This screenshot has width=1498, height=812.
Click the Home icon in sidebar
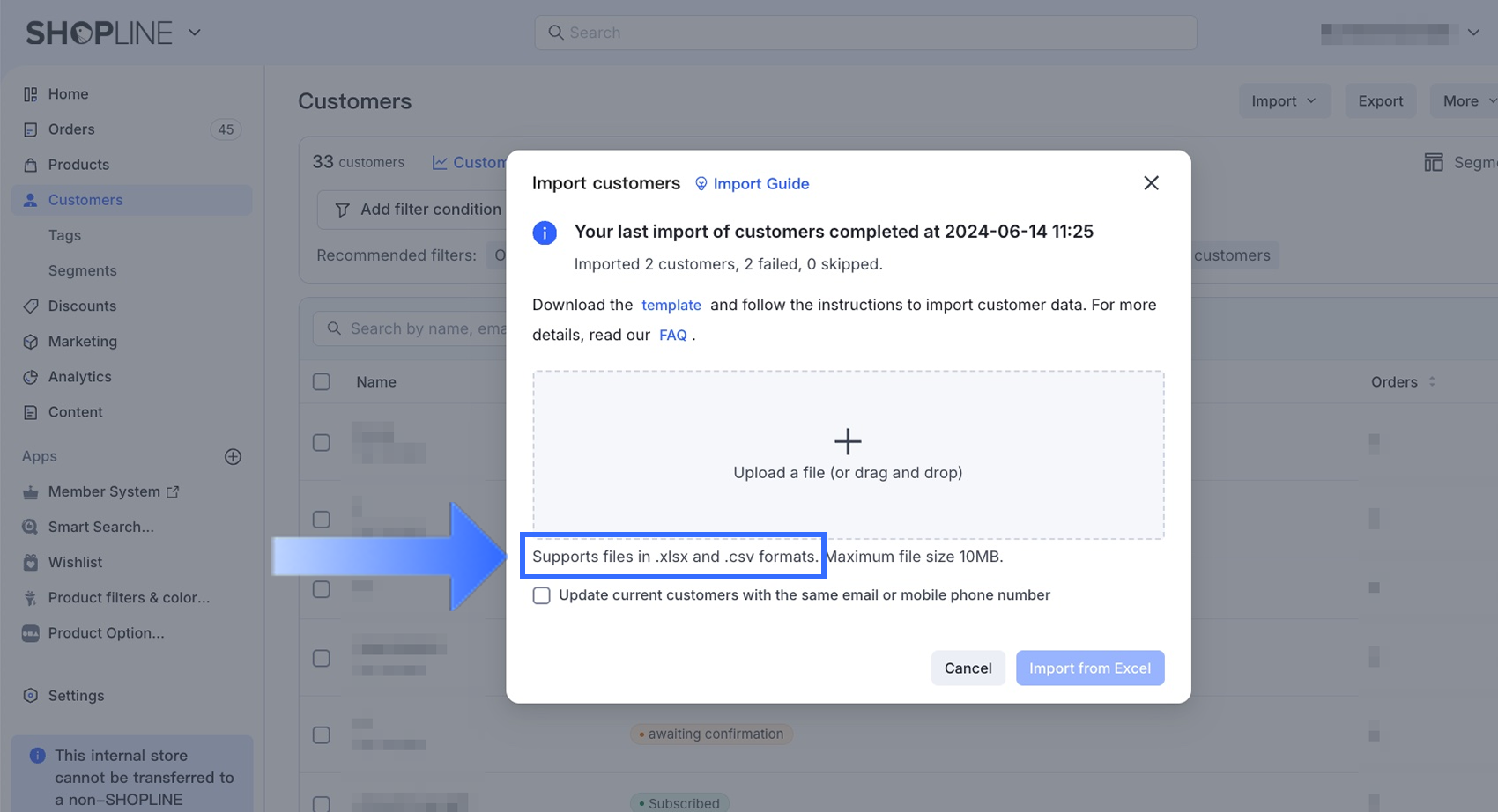point(31,94)
